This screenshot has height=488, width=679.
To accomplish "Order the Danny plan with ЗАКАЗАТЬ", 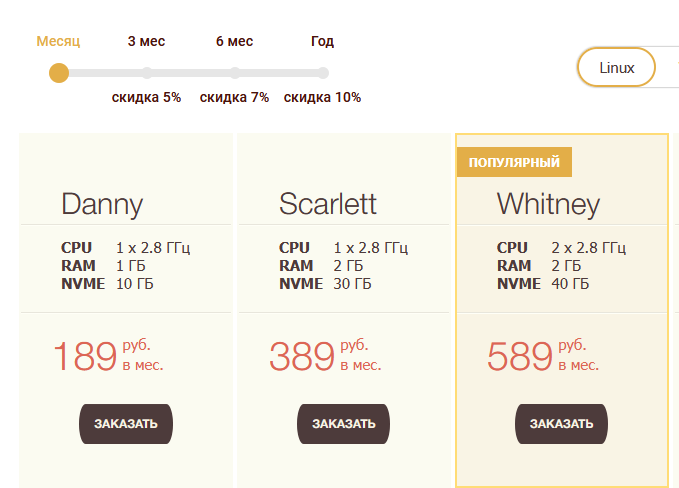I will [x=126, y=423].
